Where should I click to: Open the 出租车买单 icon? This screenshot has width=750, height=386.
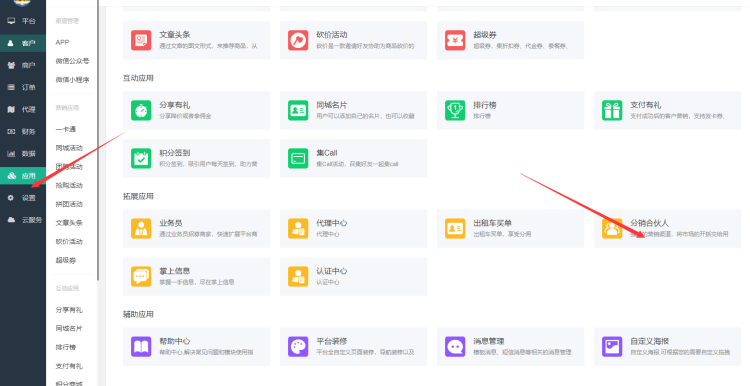tap(455, 229)
